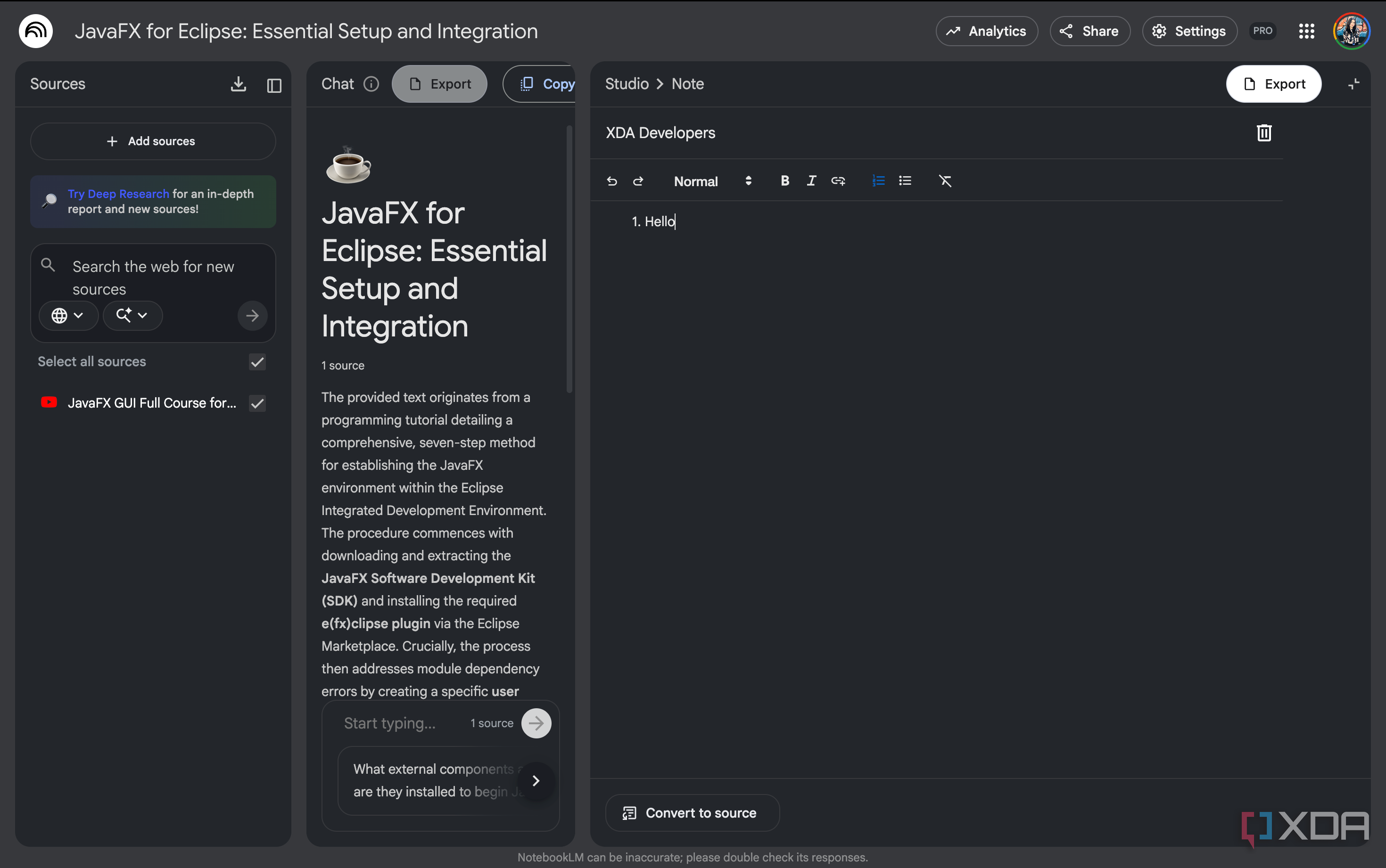Submit the web source search arrow
This screenshot has height=868, width=1386.
point(253,315)
